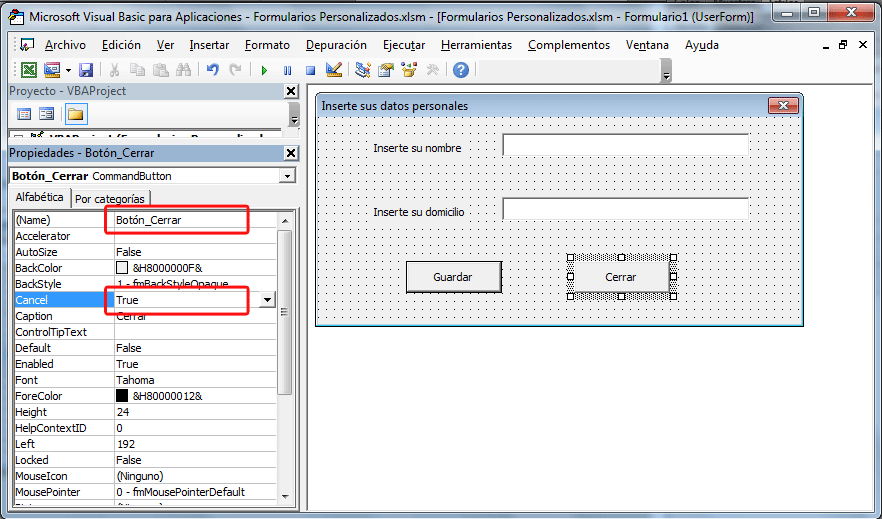
Task: Open the Edición menu
Action: (121, 45)
